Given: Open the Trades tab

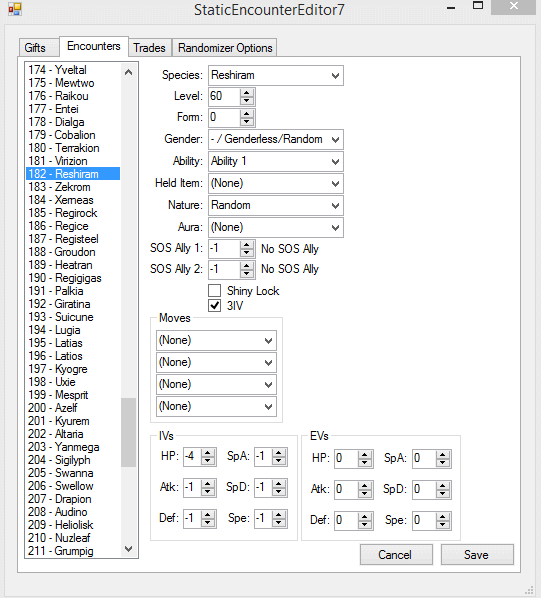Looking at the screenshot, I should click(149, 48).
